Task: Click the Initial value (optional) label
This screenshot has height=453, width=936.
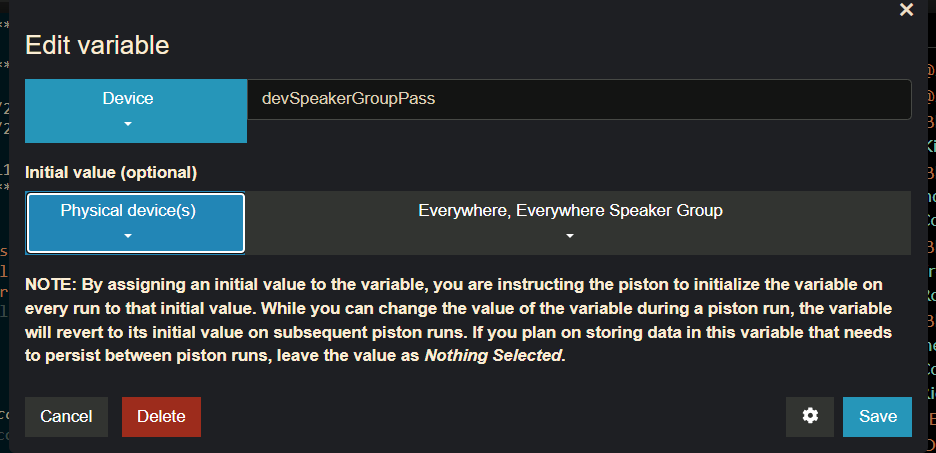Action: [111, 172]
